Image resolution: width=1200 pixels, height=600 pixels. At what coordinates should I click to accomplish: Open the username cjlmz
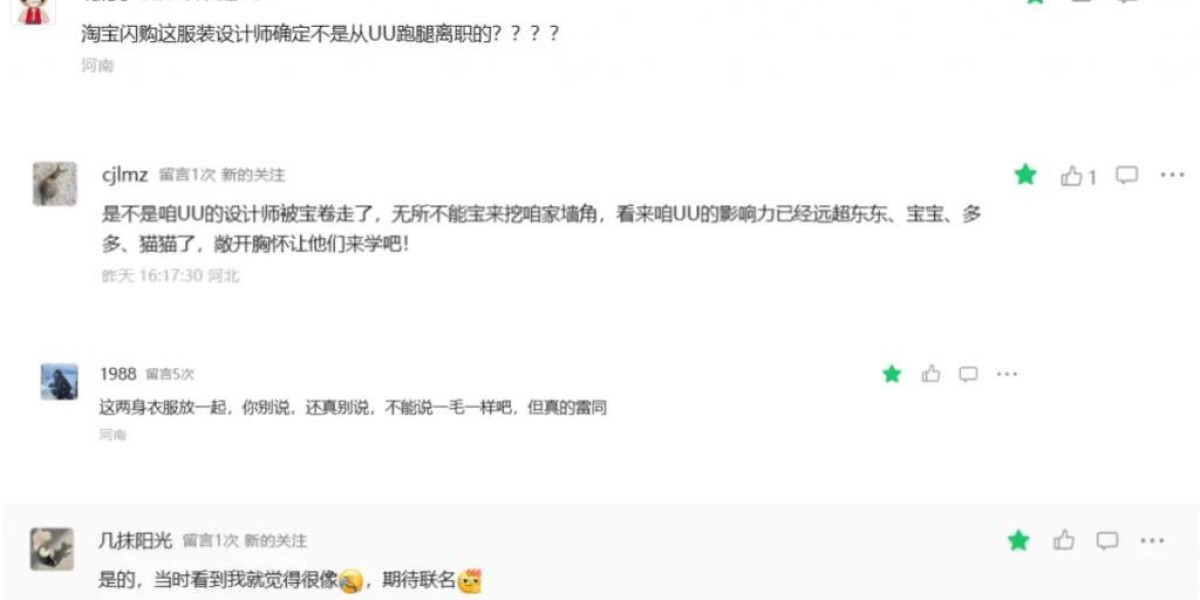[125, 175]
